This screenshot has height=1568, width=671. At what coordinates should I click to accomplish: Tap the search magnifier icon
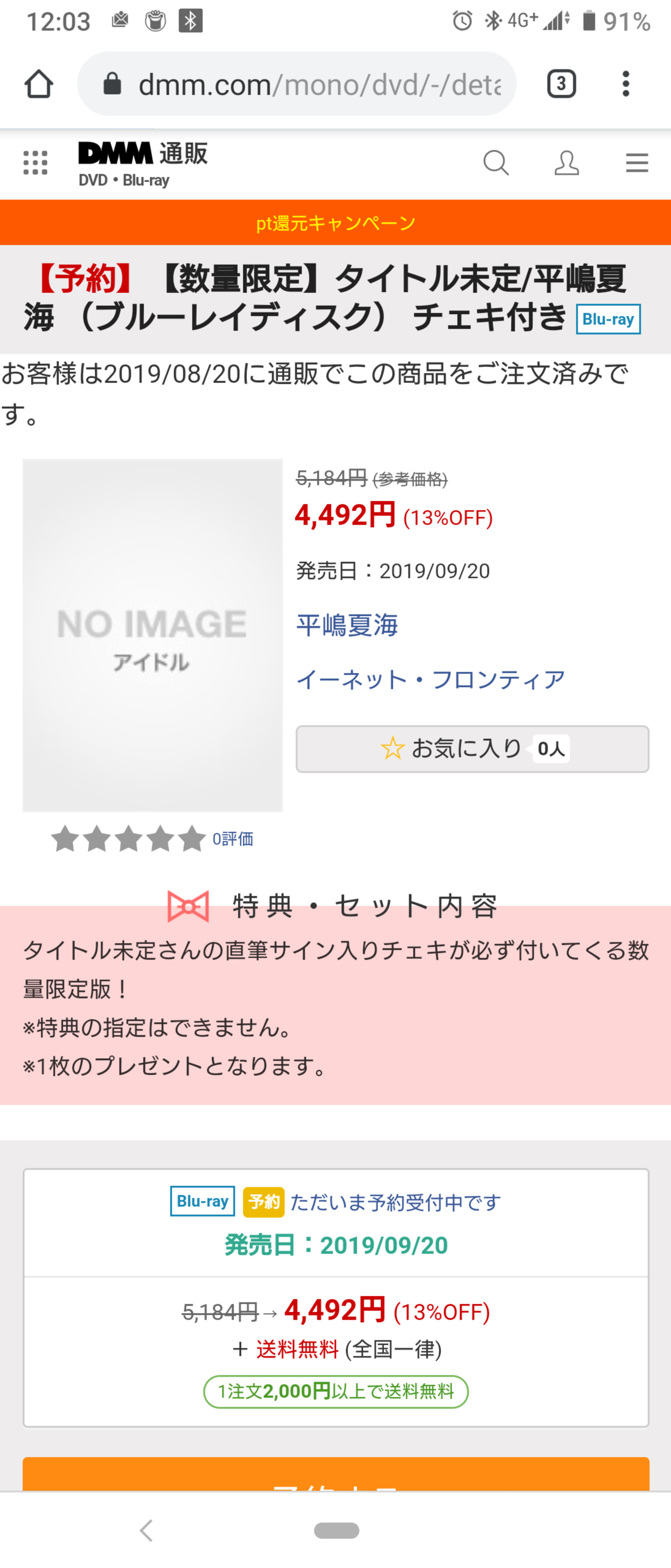496,163
